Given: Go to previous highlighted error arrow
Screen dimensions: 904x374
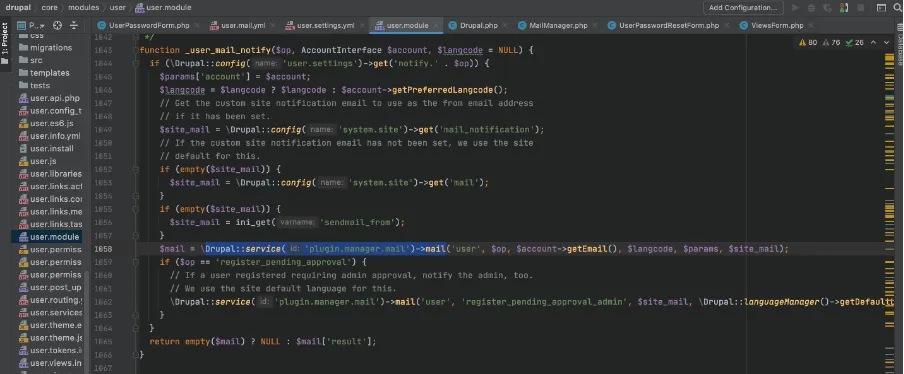Looking at the screenshot, I should coord(873,42).
